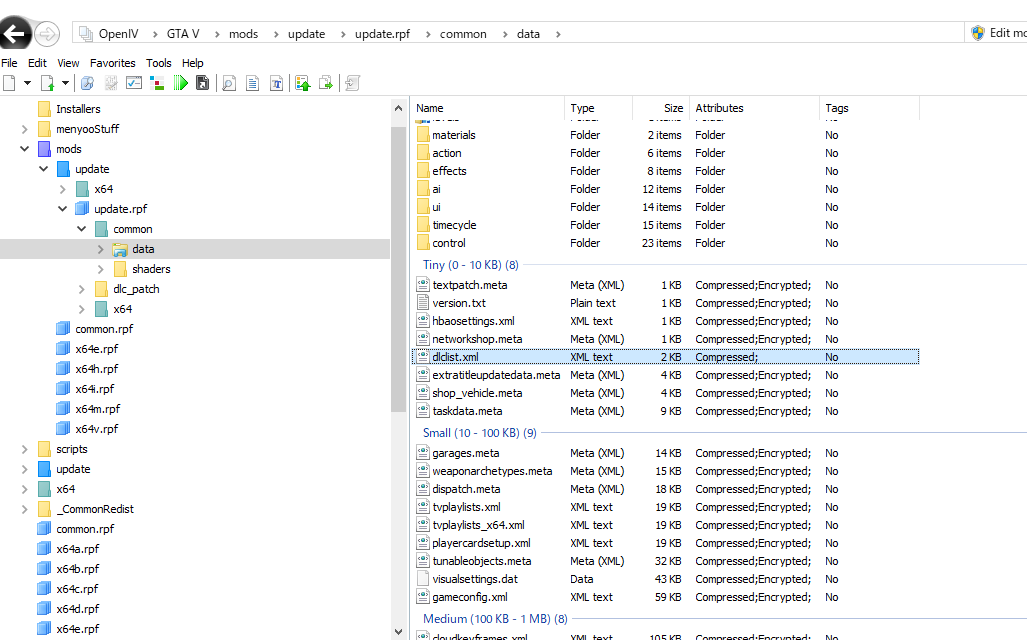The width and height of the screenshot is (1027, 640).
Task: Open the View menu
Action: pyautogui.click(x=68, y=63)
